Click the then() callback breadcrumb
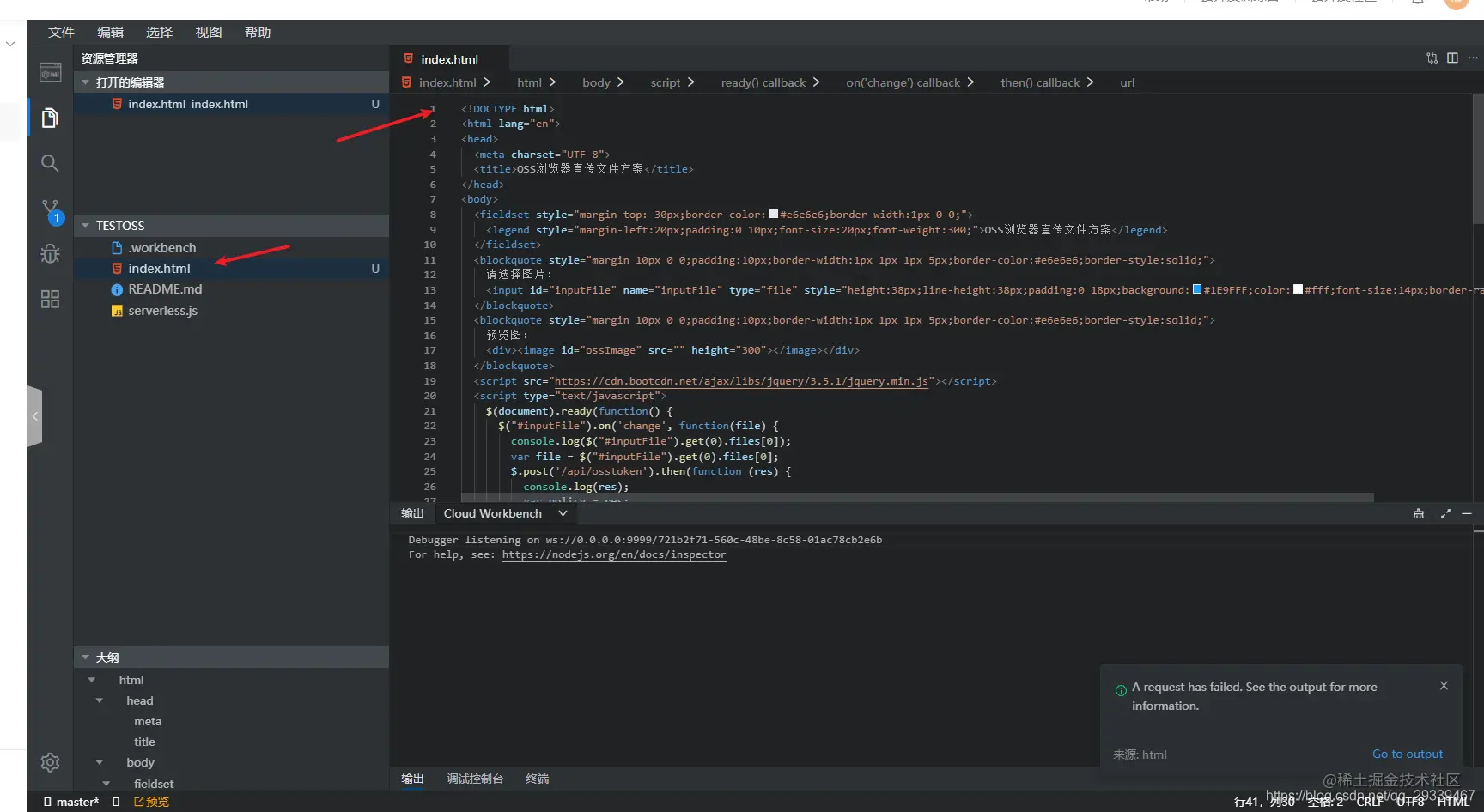Viewport: 1484px width, 812px height. (x=1040, y=82)
